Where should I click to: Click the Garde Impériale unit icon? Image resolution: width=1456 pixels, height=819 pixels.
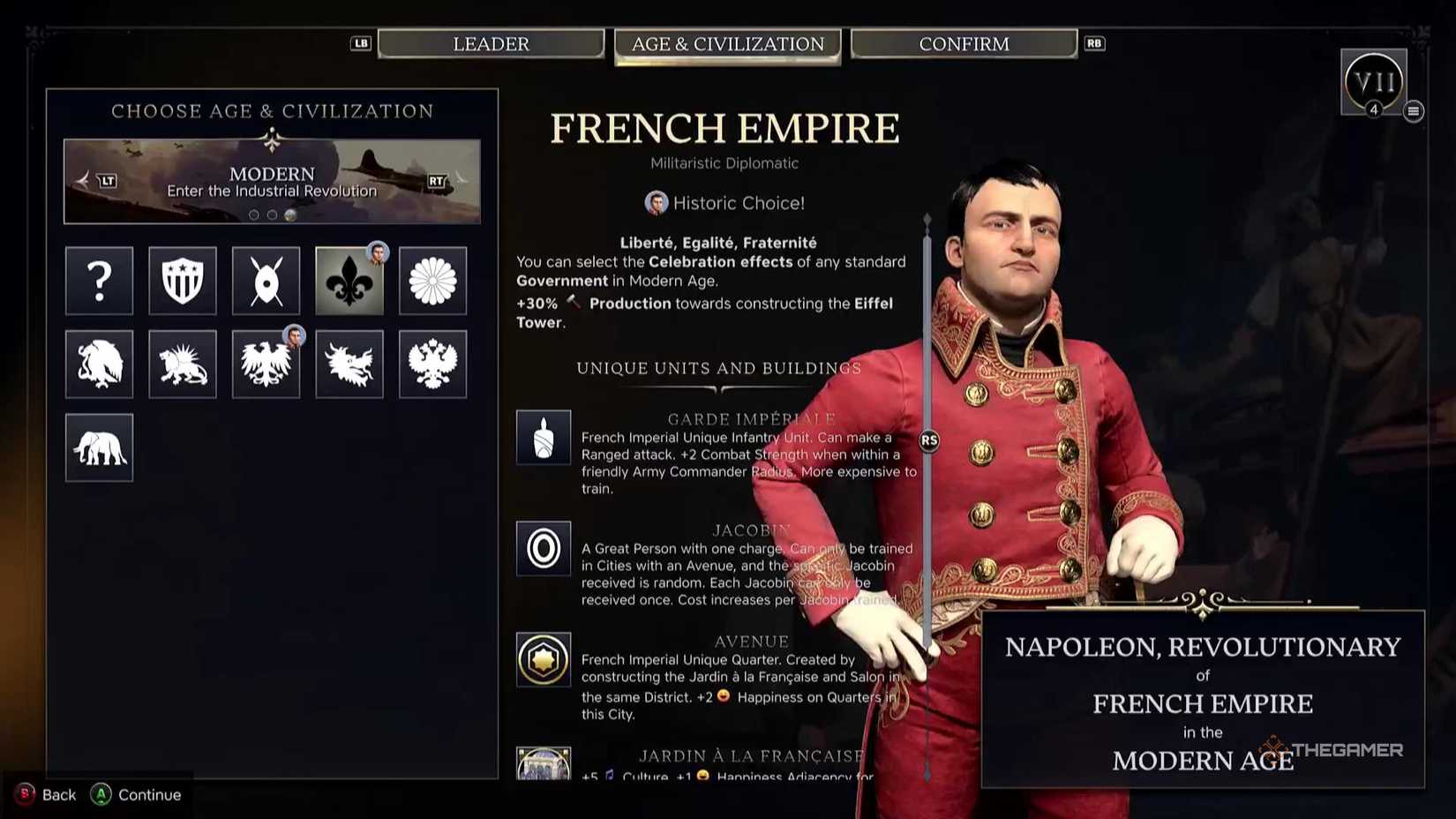click(544, 437)
